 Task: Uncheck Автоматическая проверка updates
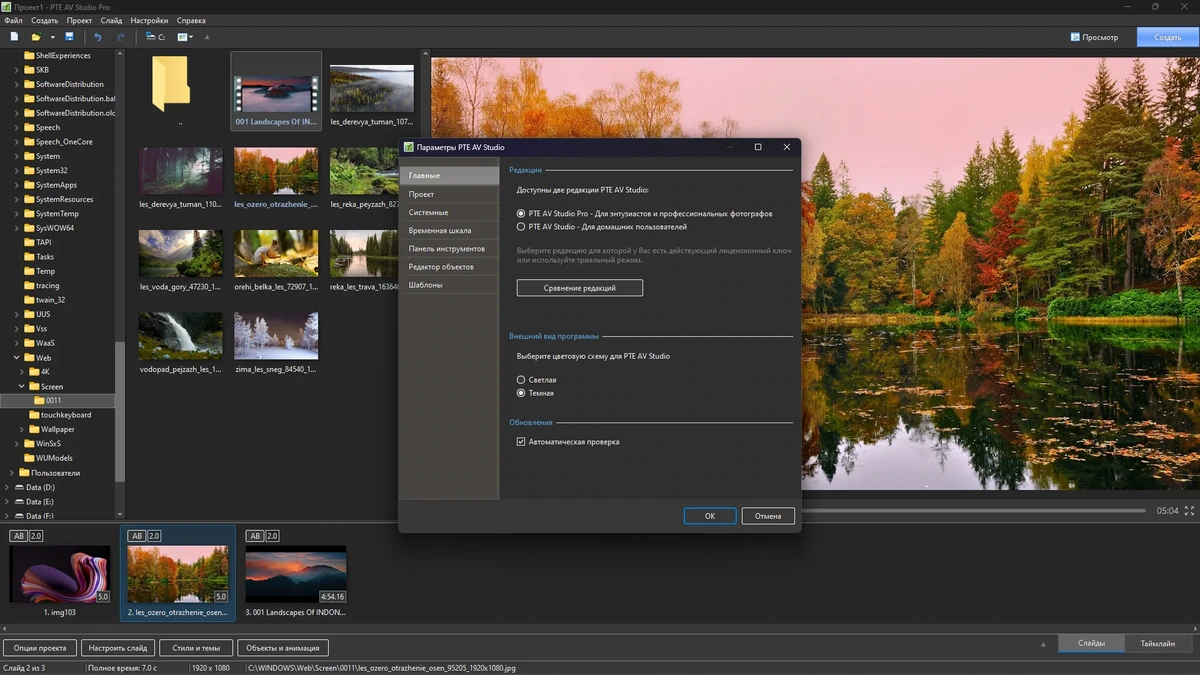pyautogui.click(x=521, y=442)
